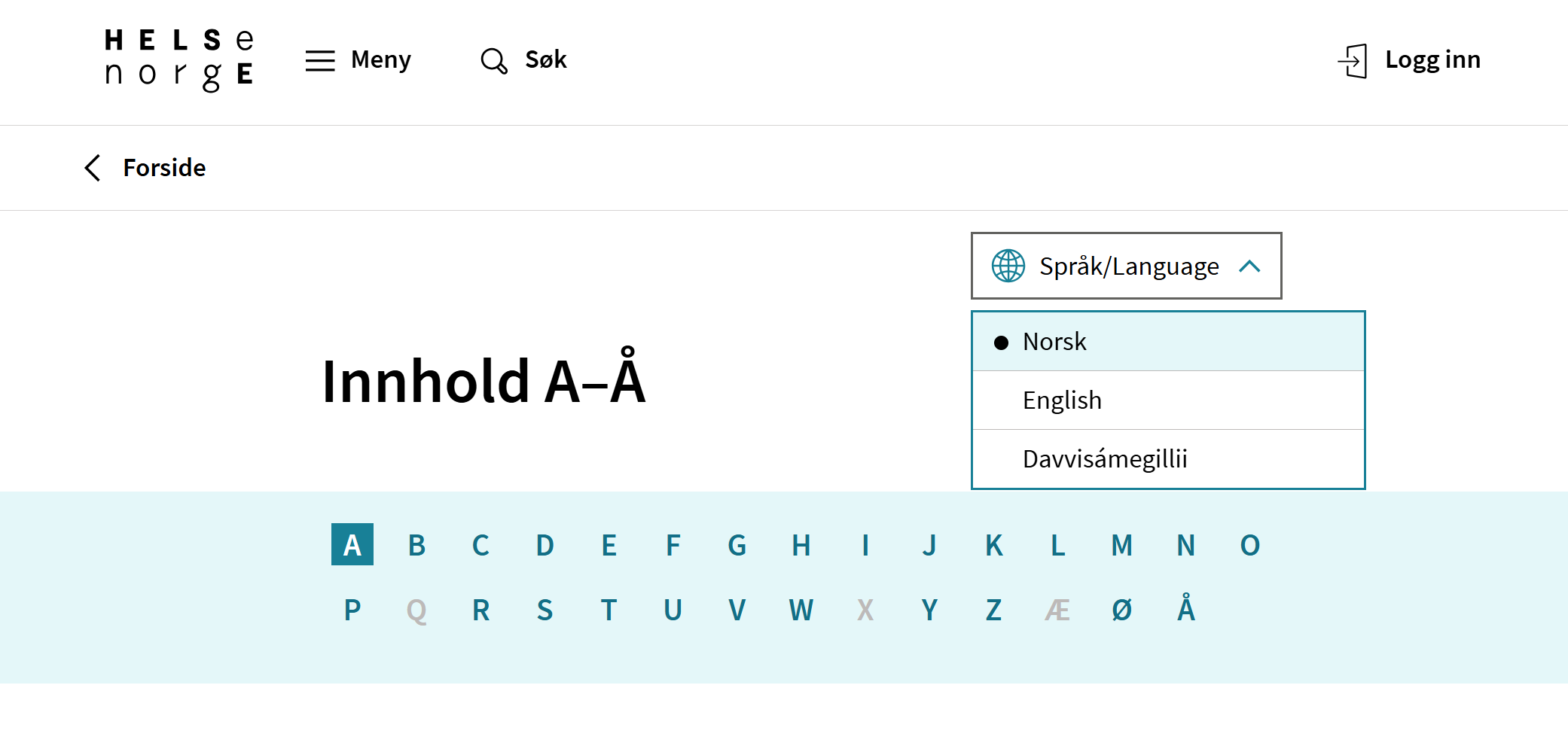Open the hamburger Meny icon

(x=320, y=60)
